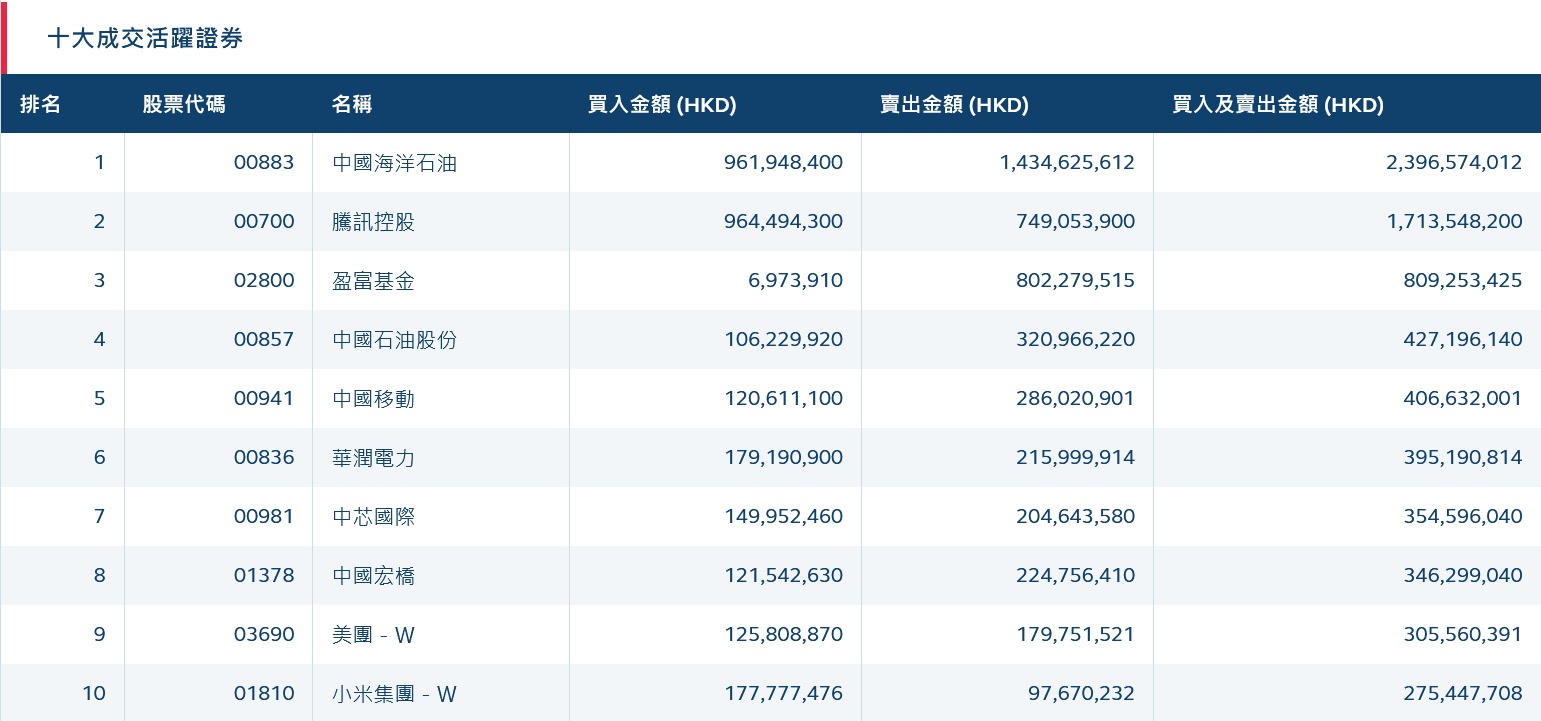
Task: Click buy amount 120,611,100
Action: coord(783,398)
